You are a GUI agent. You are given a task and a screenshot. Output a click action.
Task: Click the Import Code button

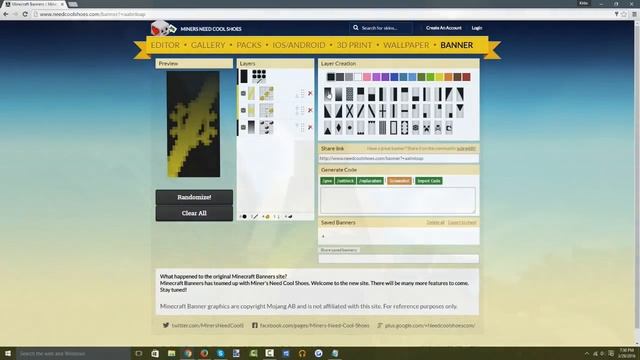pyautogui.click(x=429, y=181)
